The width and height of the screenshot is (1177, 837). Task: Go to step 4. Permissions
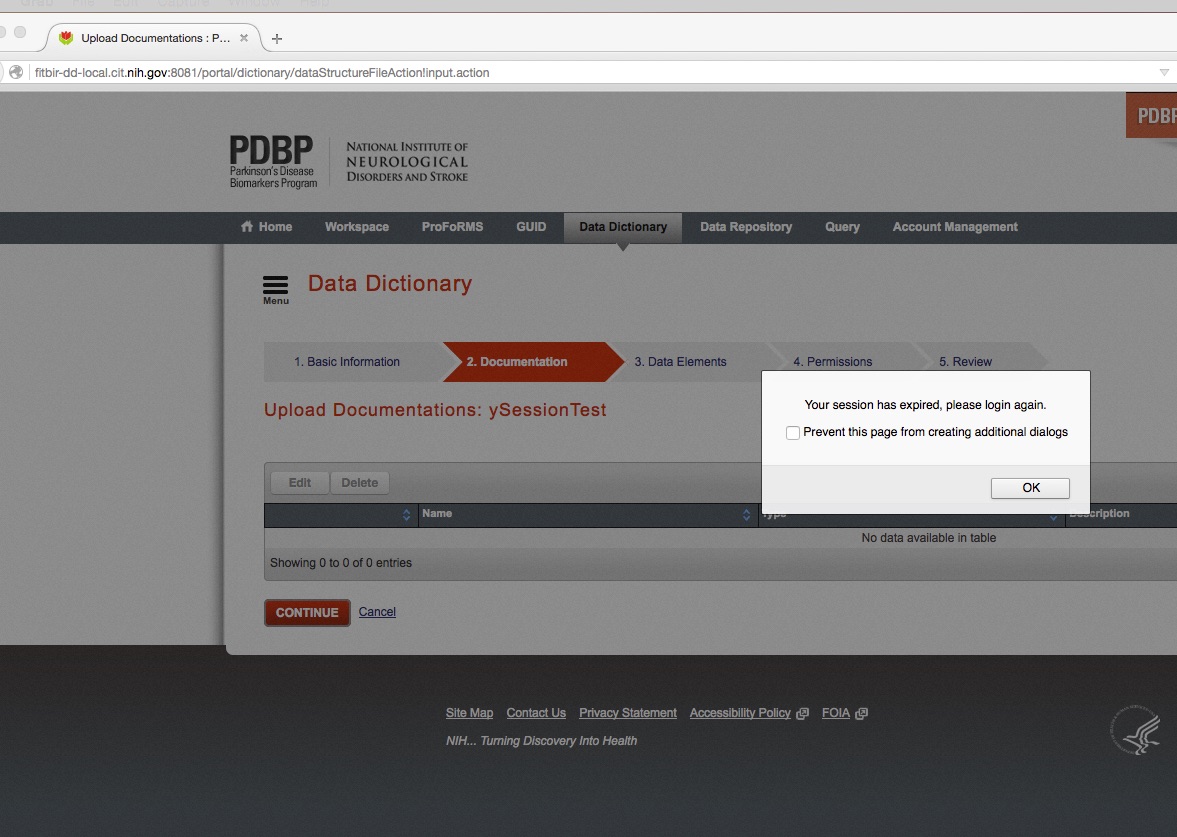point(832,362)
